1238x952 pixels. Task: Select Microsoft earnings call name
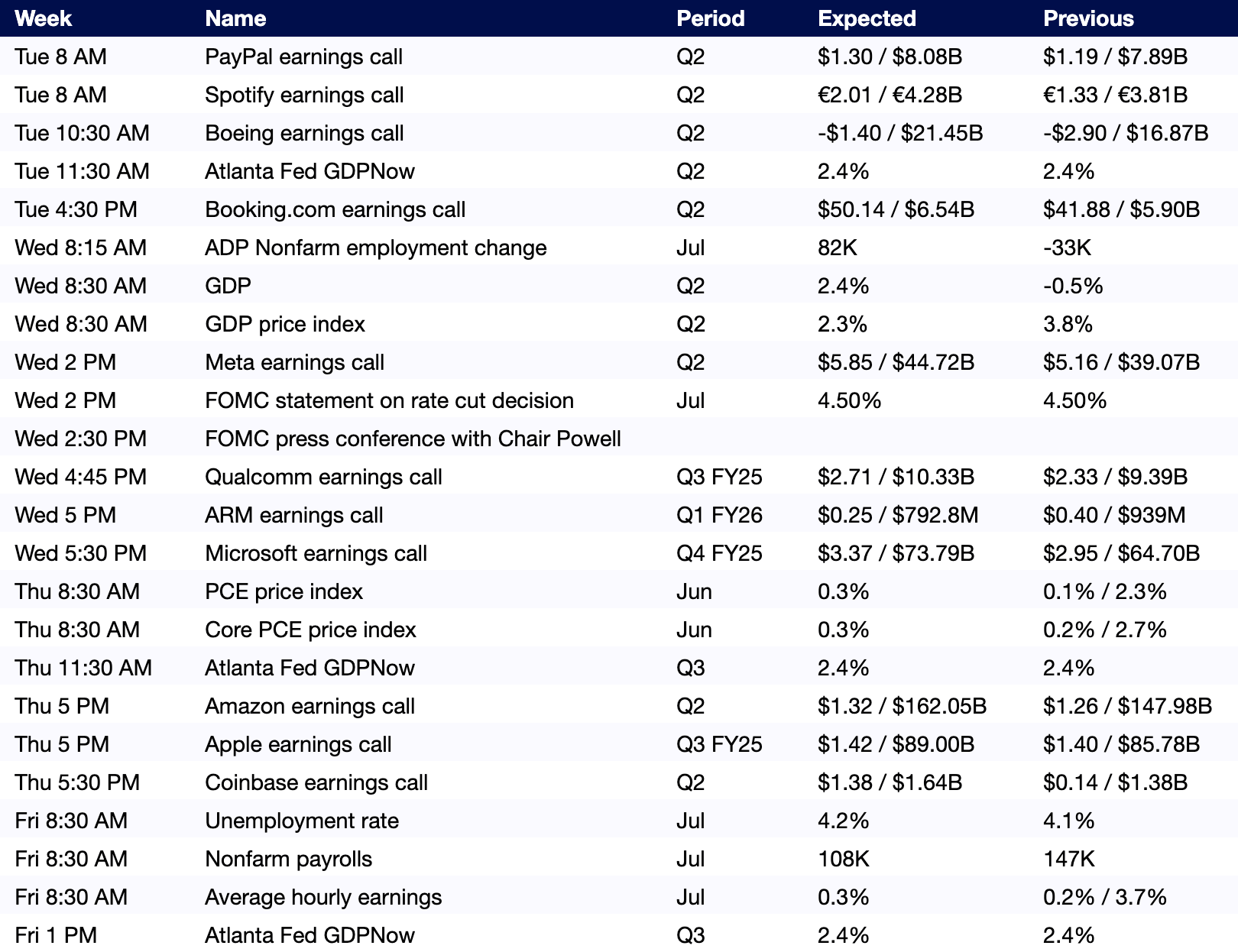point(316,553)
